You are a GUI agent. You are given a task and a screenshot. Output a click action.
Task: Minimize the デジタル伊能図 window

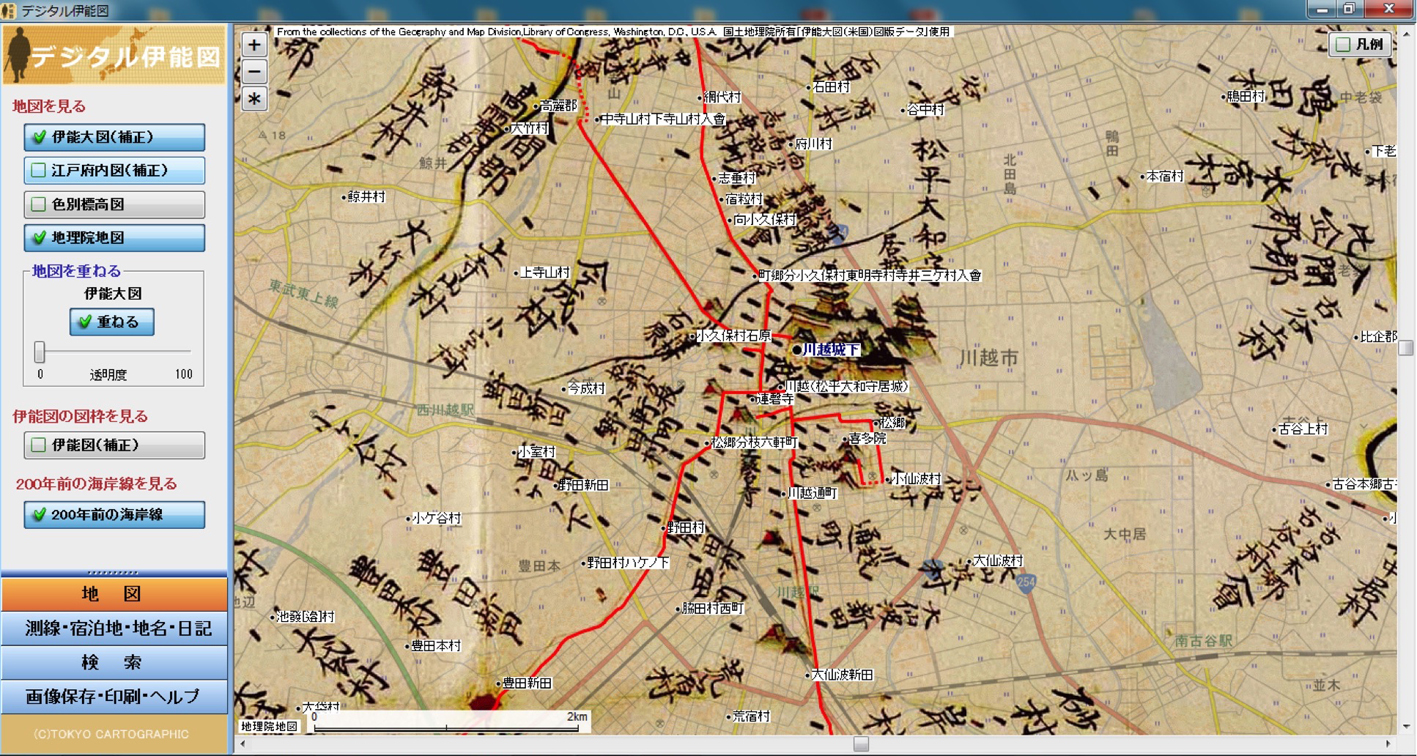pyautogui.click(x=1322, y=9)
